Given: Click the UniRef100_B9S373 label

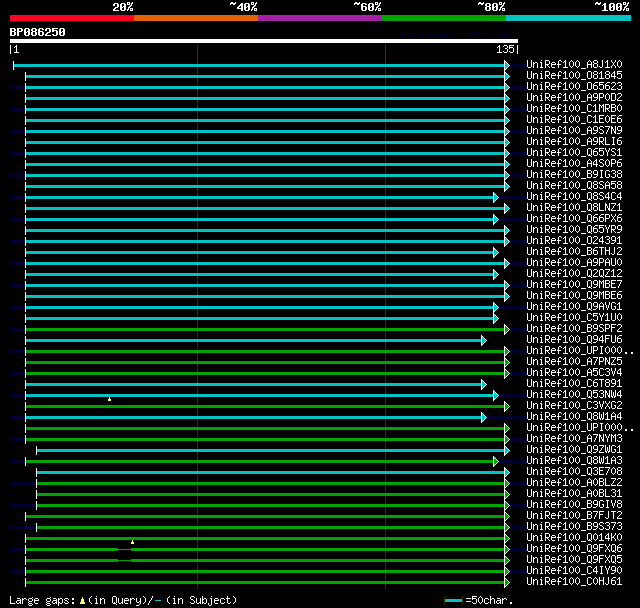Looking at the screenshot, I should point(574,527).
